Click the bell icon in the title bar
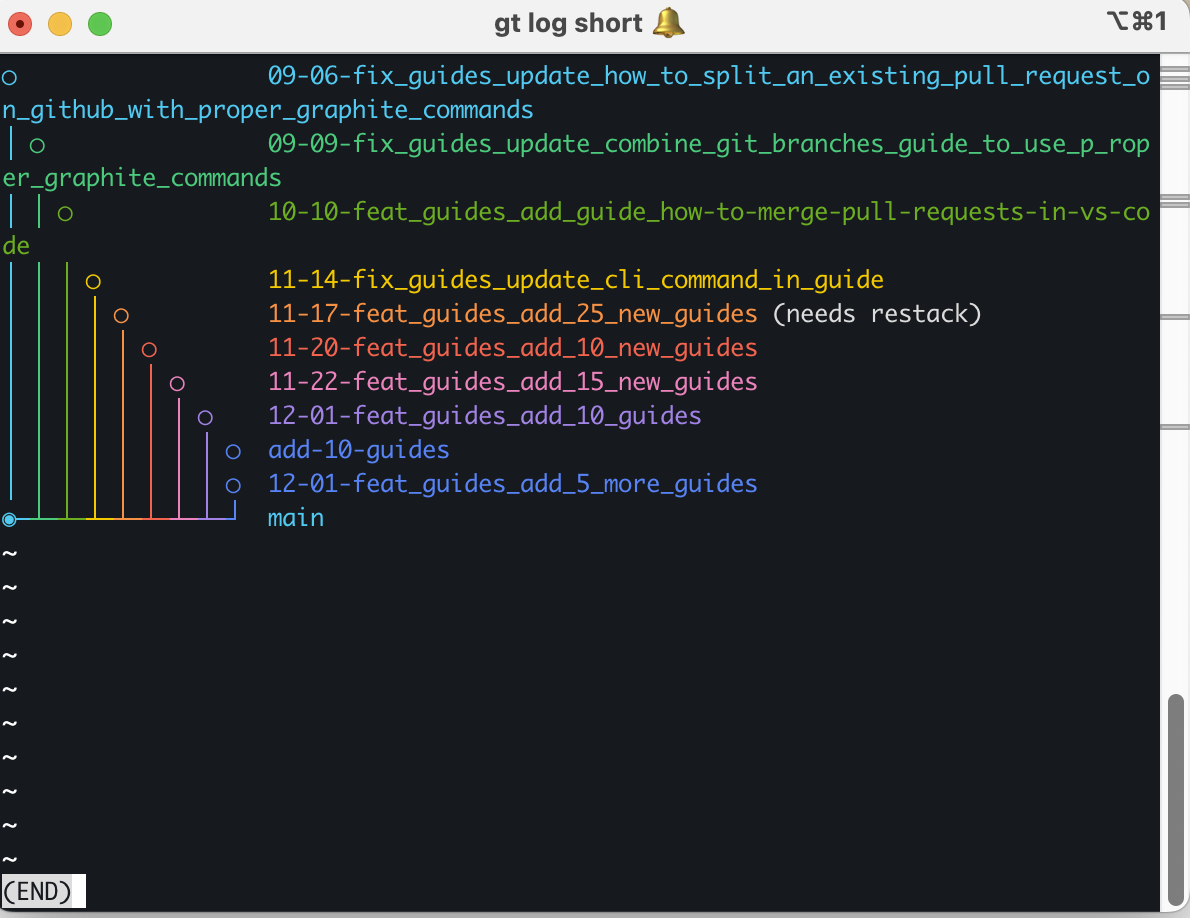This screenshot has width=1190, height=918. click(x=668, y=22)
